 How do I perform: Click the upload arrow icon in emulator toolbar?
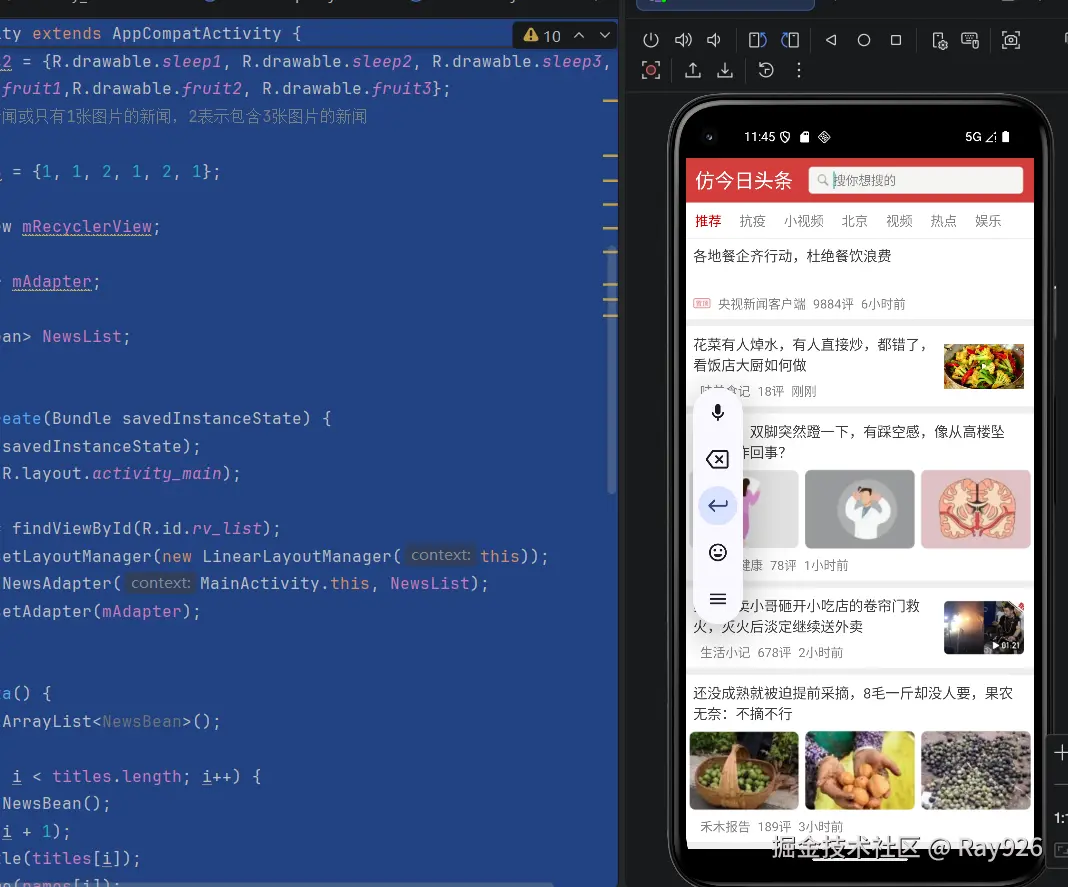tap(693, 70)
